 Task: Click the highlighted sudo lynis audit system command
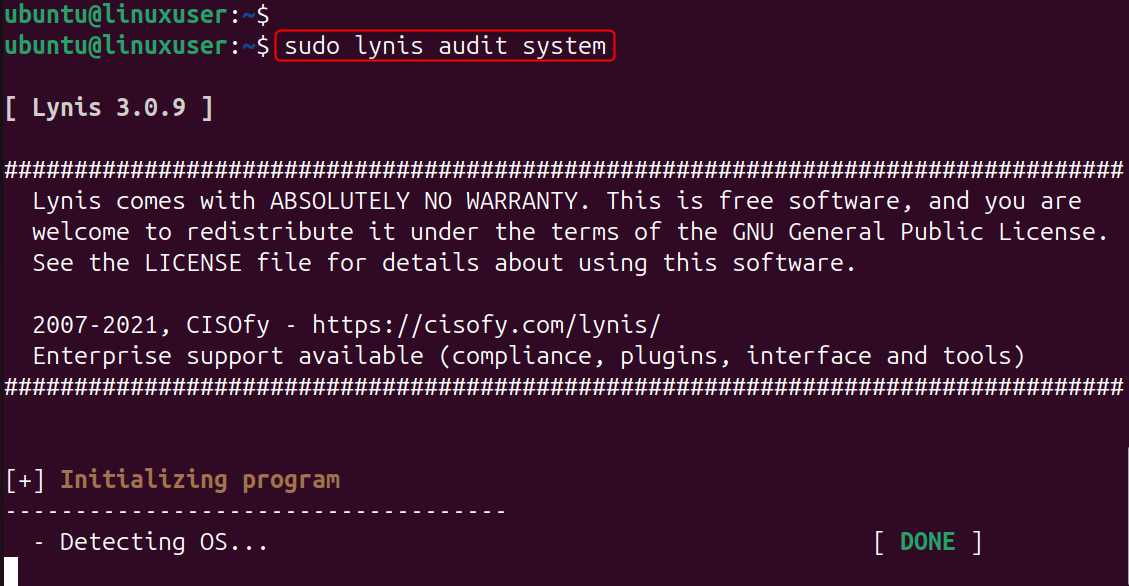tap(445, 46)
